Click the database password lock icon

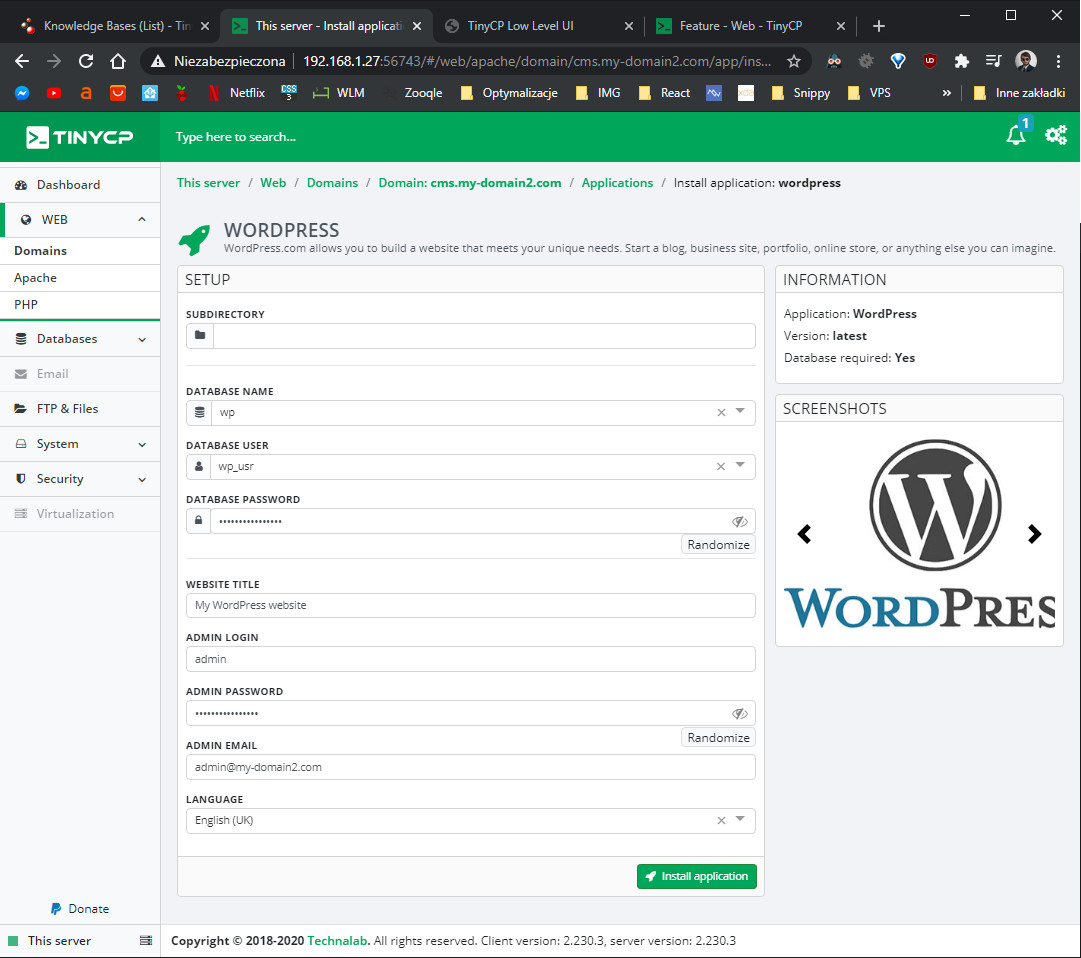point(199,520)
